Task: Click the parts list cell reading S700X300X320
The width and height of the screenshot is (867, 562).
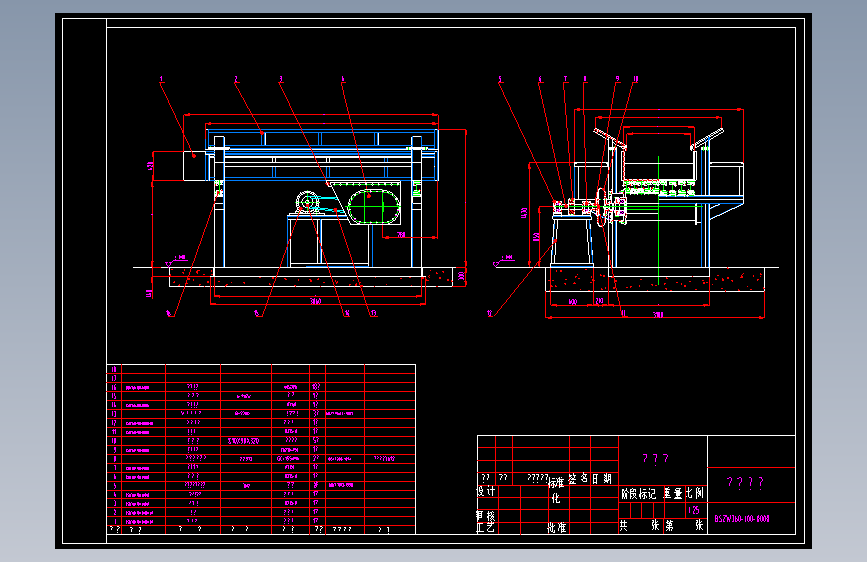Action: click(x=243, y=441)
